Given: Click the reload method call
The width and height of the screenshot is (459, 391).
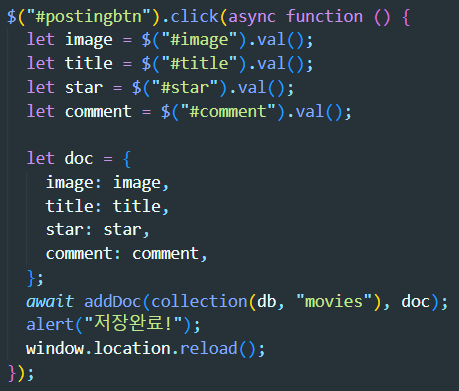Looking at the screenshot, I should tap(209, 348).
